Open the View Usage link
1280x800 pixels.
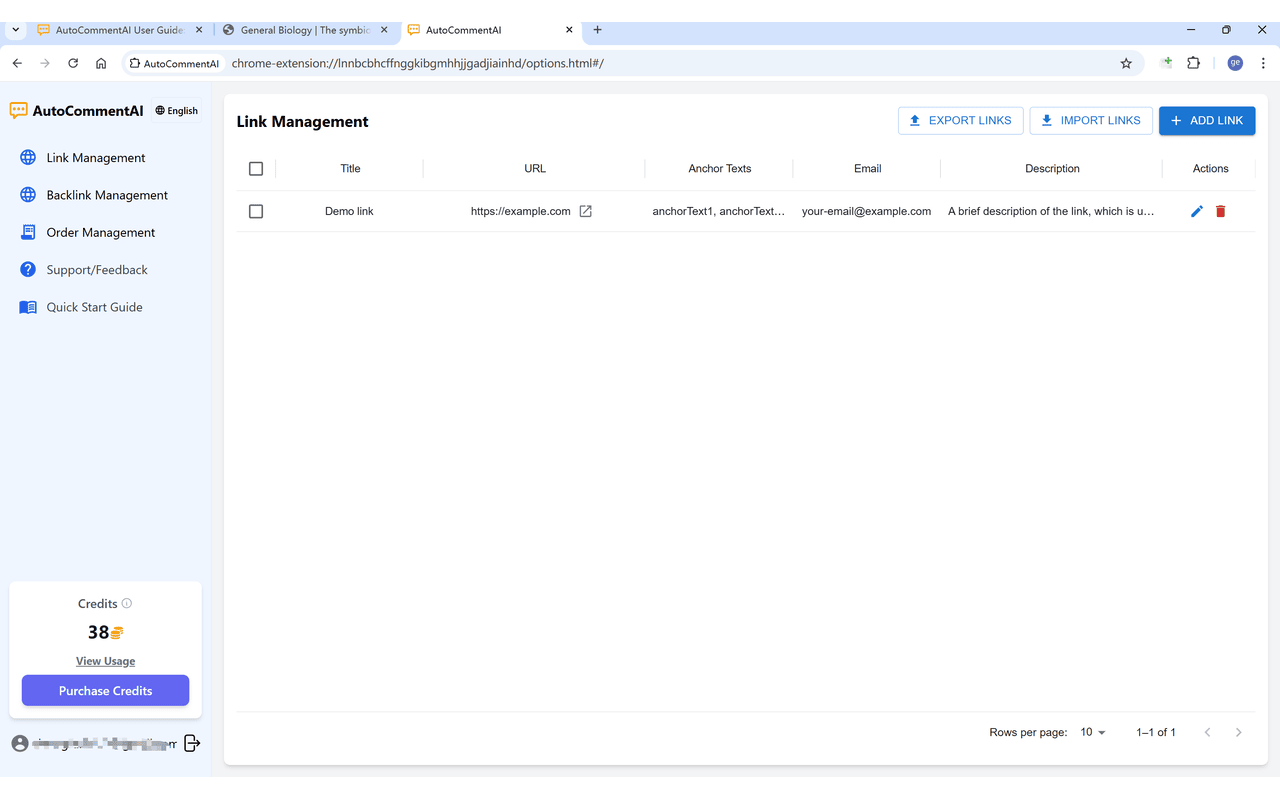(105, 661)
